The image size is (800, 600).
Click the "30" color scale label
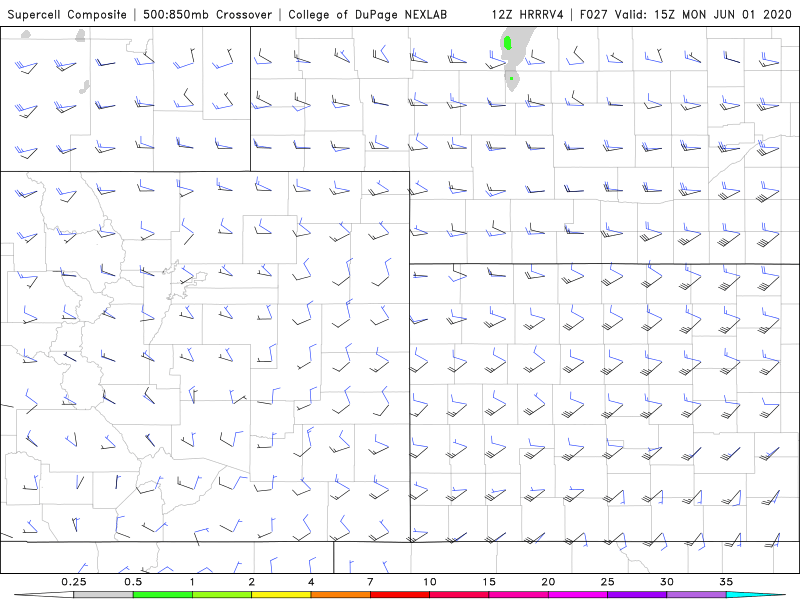666,582
